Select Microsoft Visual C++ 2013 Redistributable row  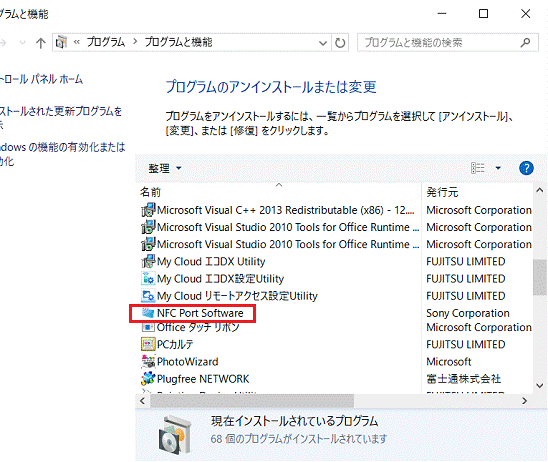pyautogui.click(x=286, y=210)
